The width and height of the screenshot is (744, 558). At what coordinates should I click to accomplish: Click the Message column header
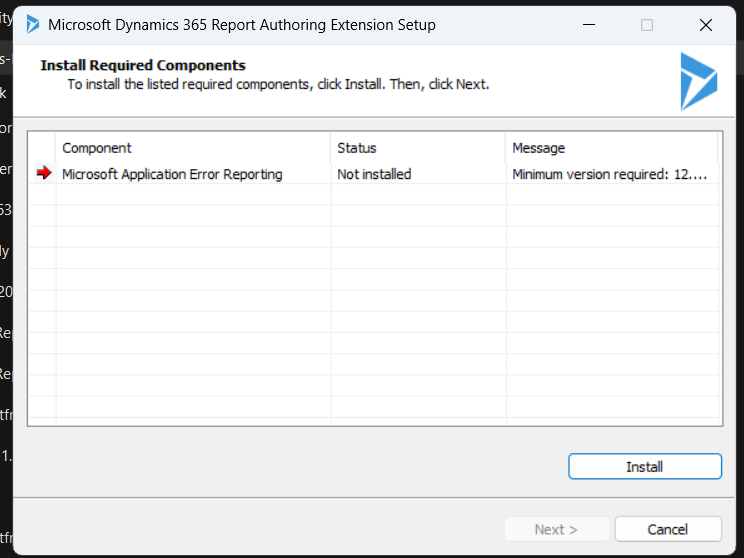(612, 148)
